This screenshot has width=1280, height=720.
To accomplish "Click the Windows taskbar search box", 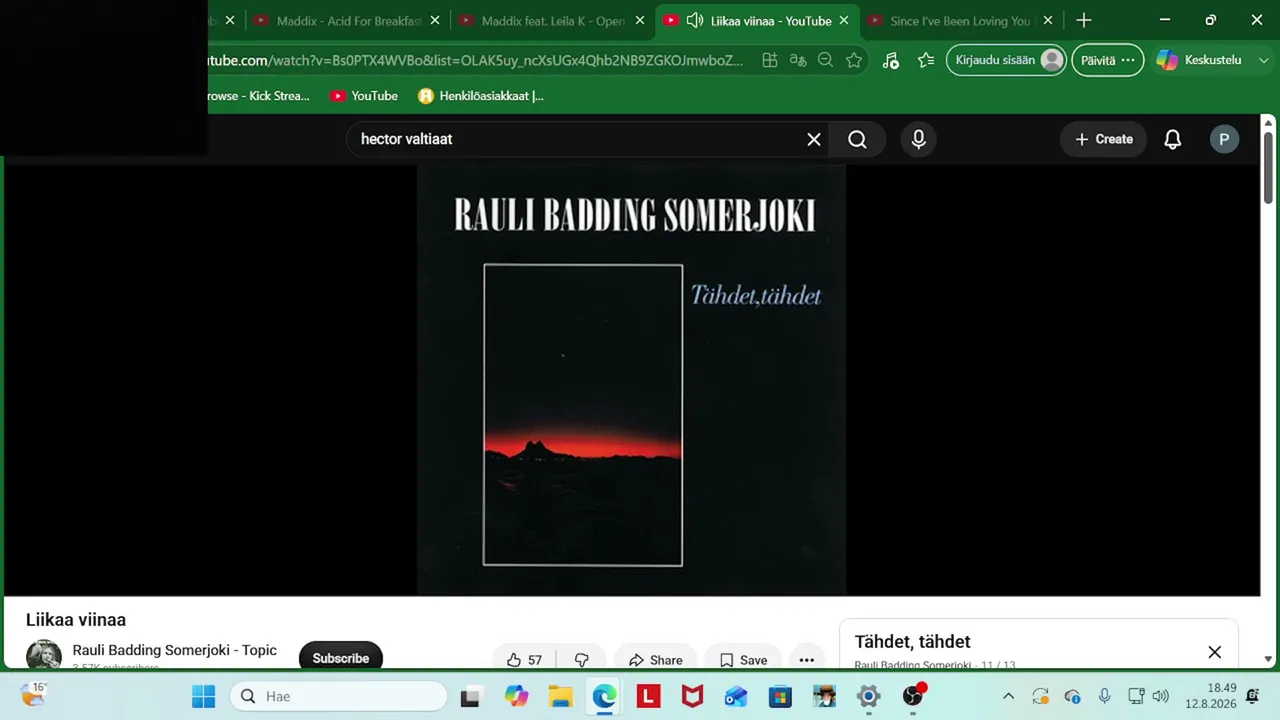I will coord(338,696).
